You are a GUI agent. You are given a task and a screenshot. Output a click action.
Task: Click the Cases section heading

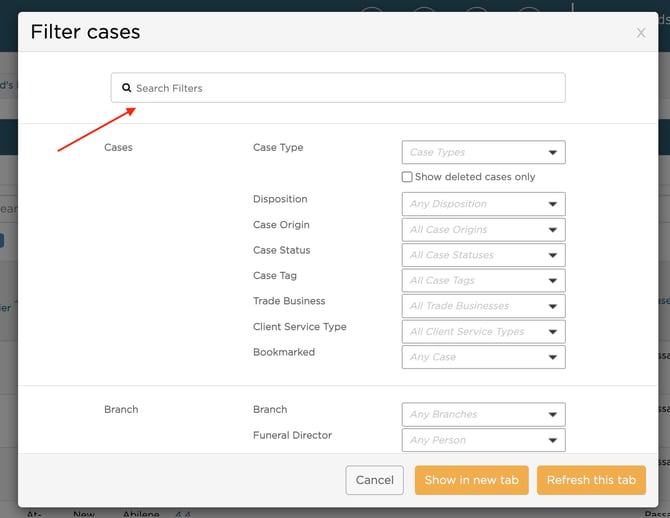coord(118,147)
